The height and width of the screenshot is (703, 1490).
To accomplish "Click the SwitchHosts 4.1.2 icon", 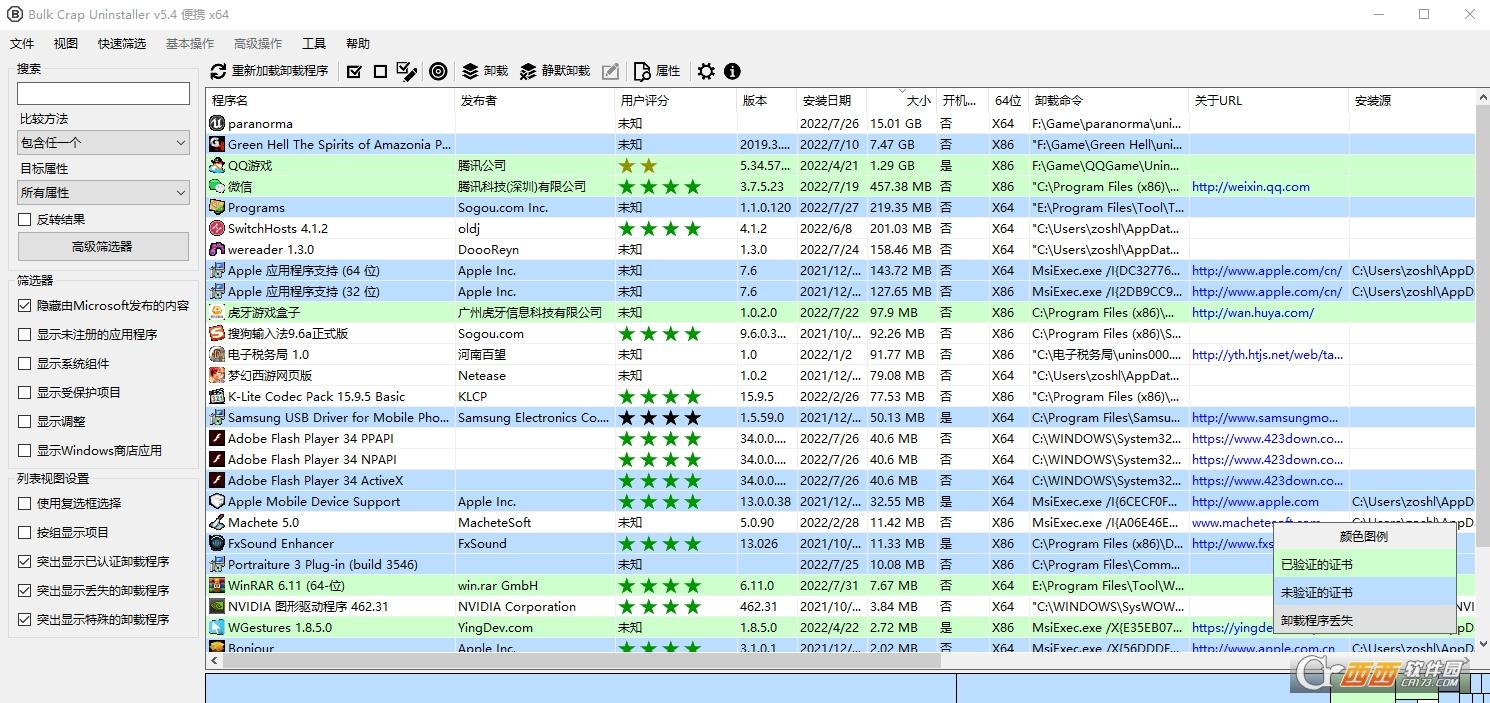I will (217, 229).
